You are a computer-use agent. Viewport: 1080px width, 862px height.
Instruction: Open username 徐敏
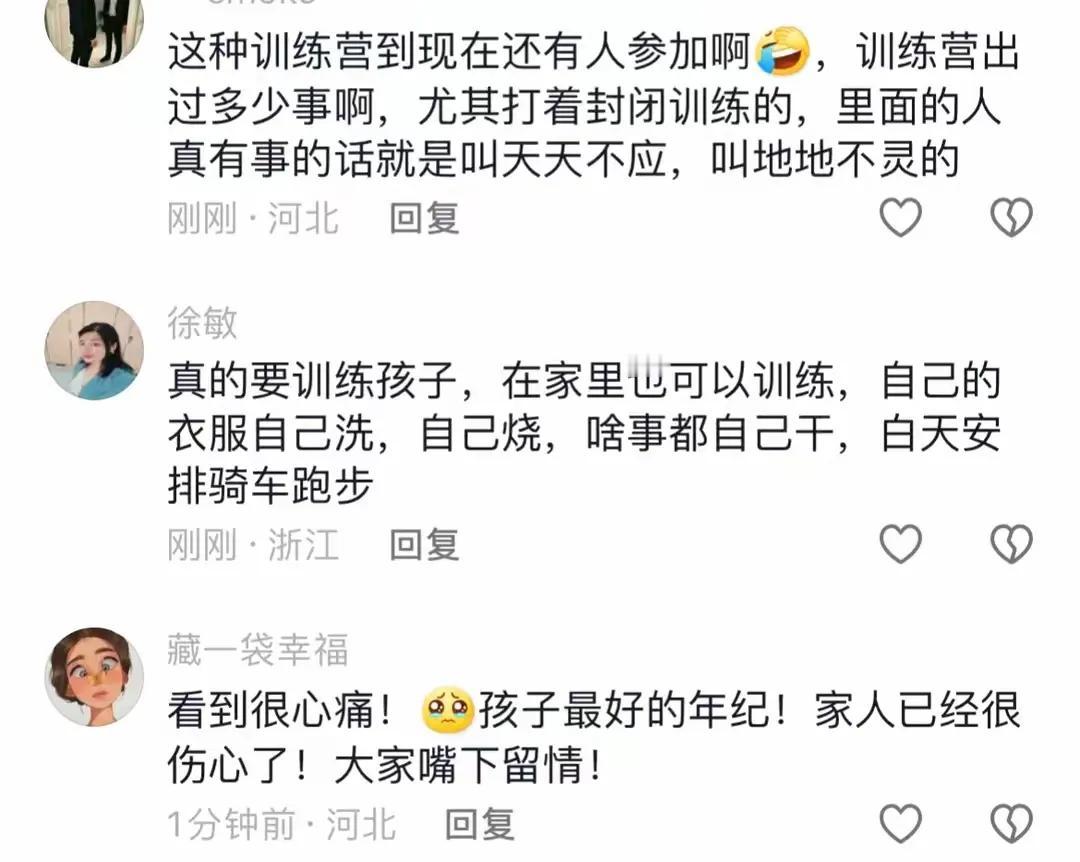[202, 322]
